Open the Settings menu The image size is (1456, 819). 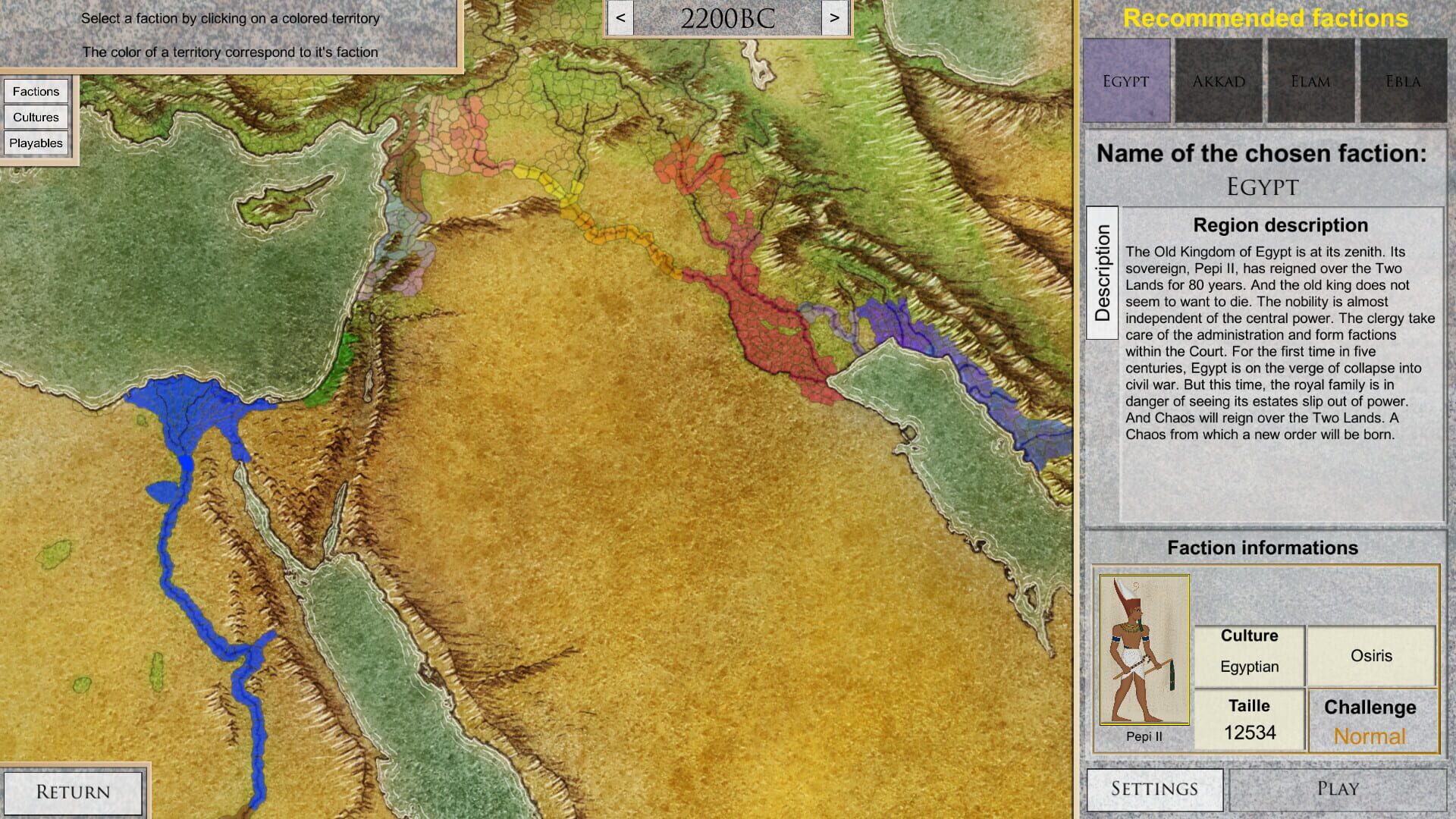pos(1154,789)
